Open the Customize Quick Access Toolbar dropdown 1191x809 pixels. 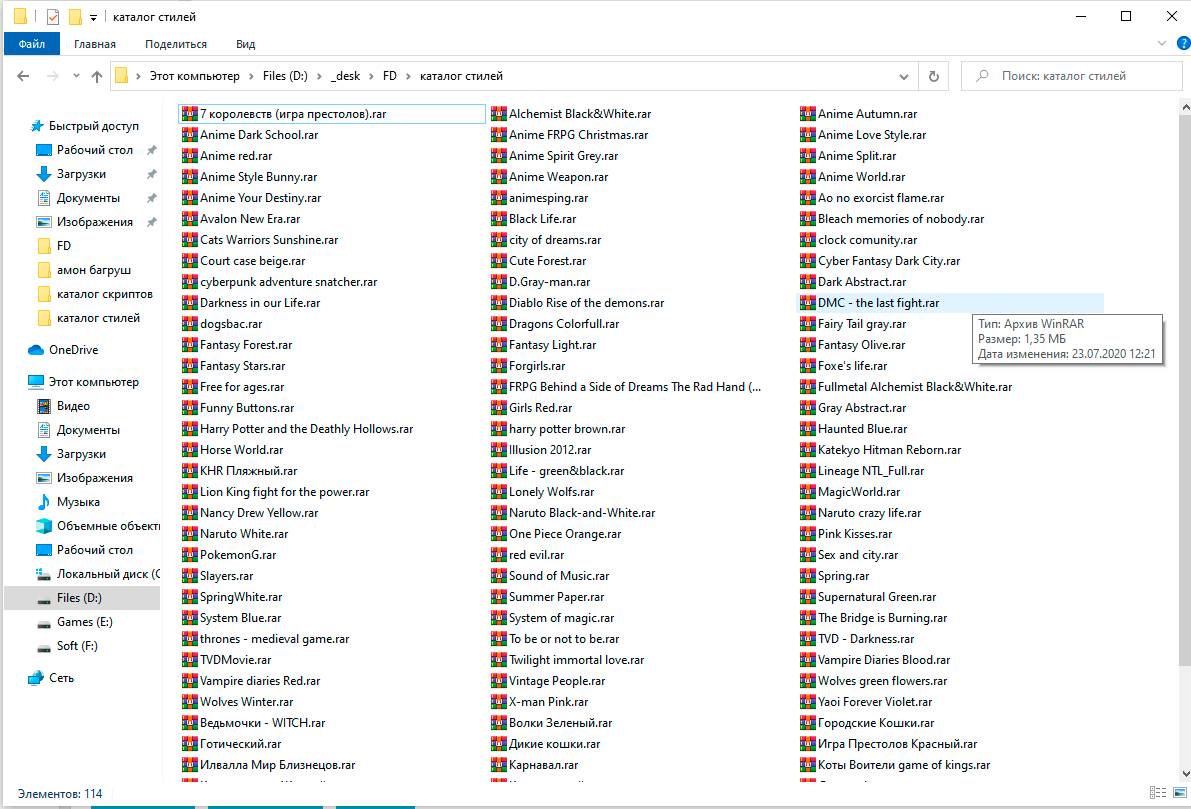coord(93,17)
